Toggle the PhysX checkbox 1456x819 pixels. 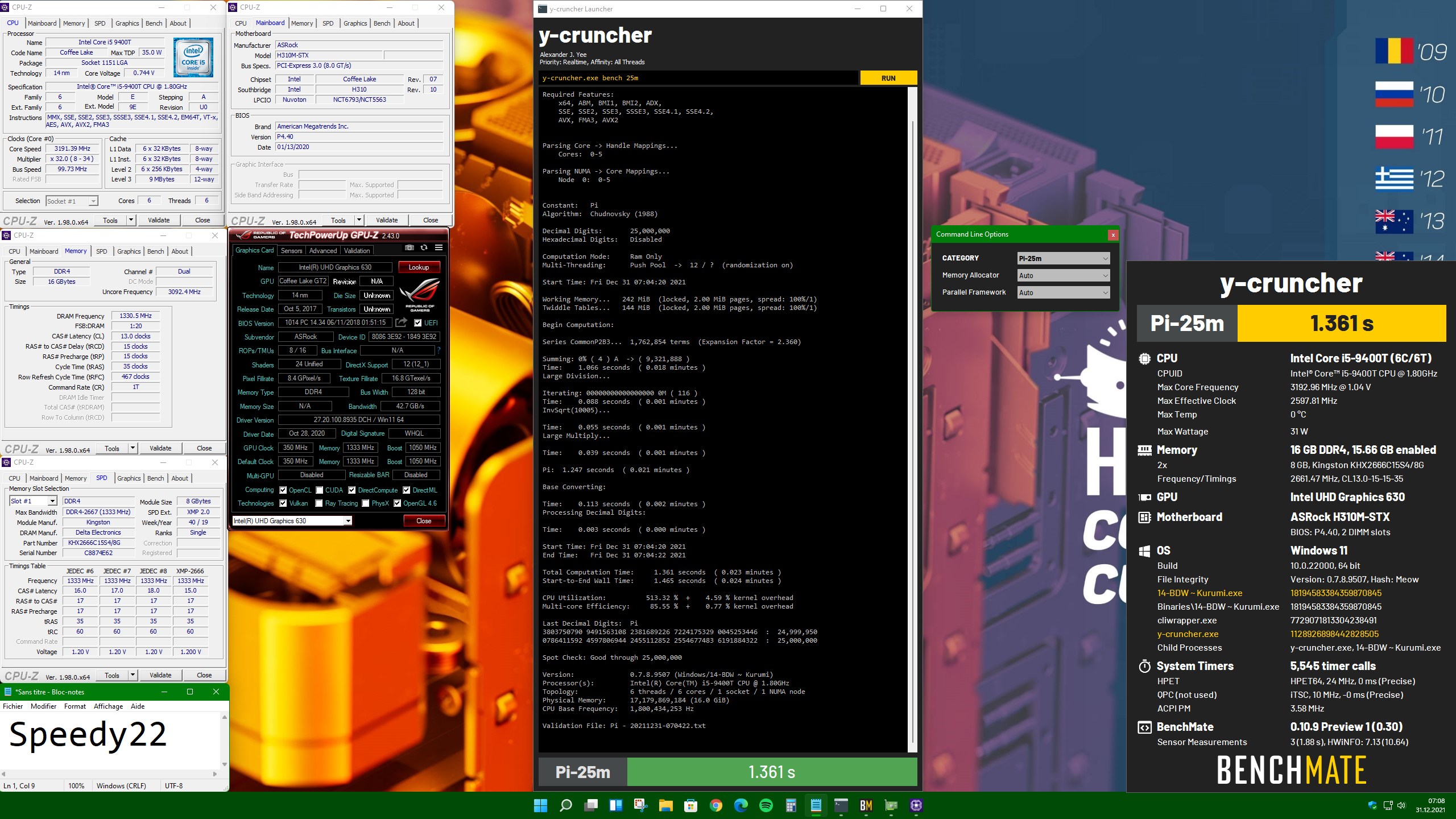pyautogui.click(x=366, y=503)
